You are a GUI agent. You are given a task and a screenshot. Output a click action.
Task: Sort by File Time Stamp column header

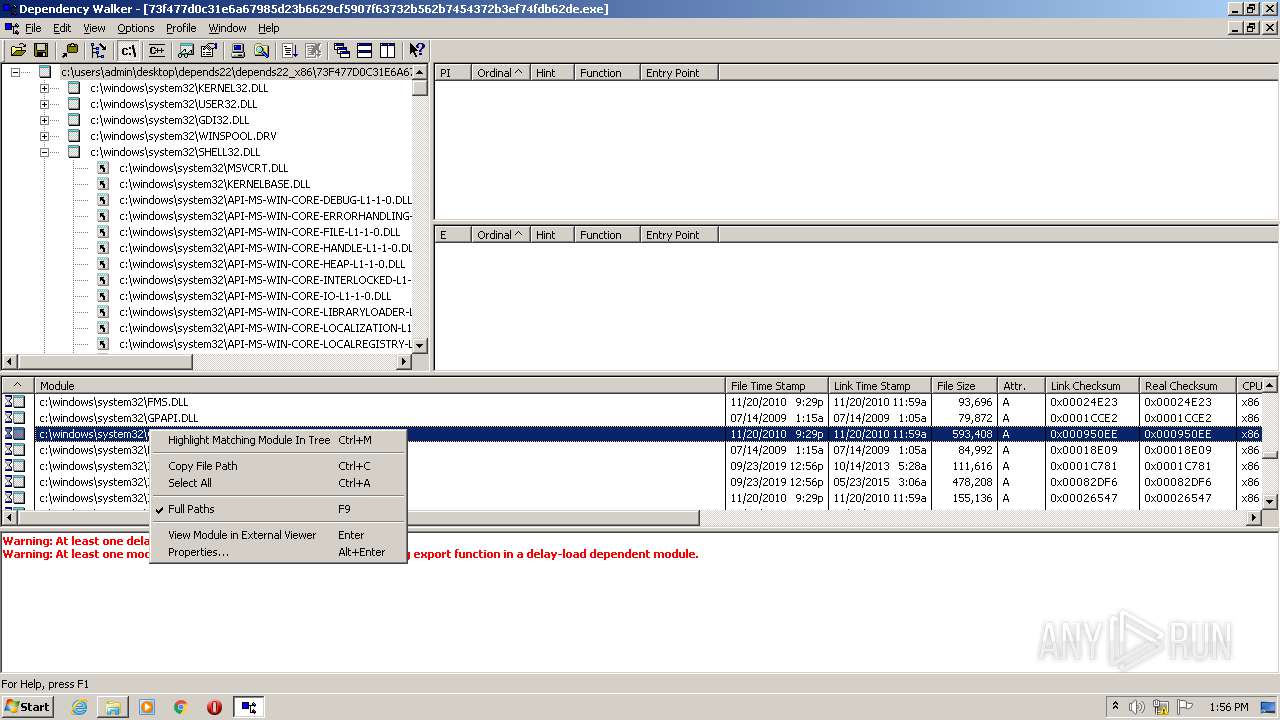(x=777, y=385)
